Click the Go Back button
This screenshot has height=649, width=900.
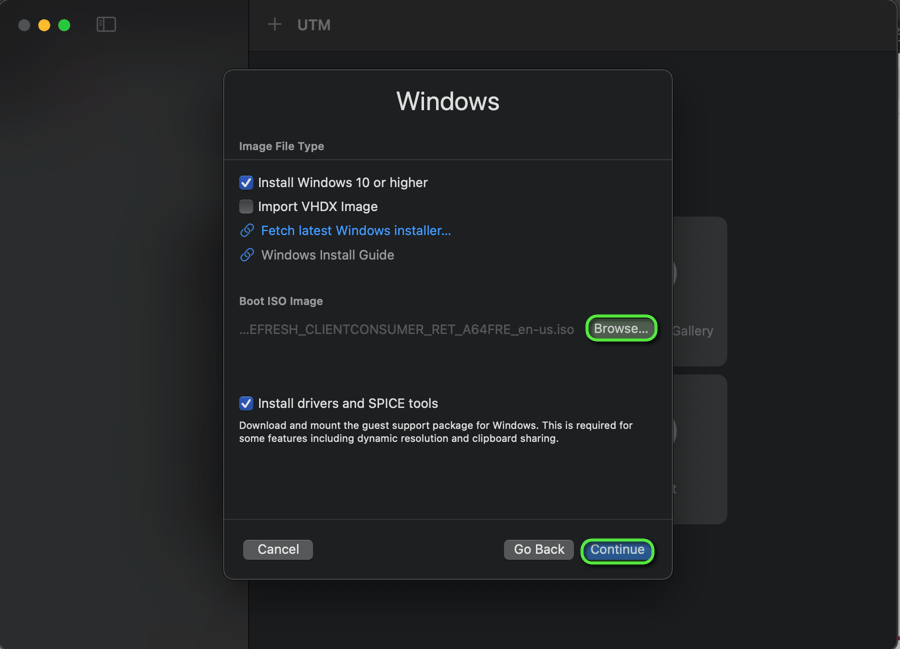click(539, 549)
